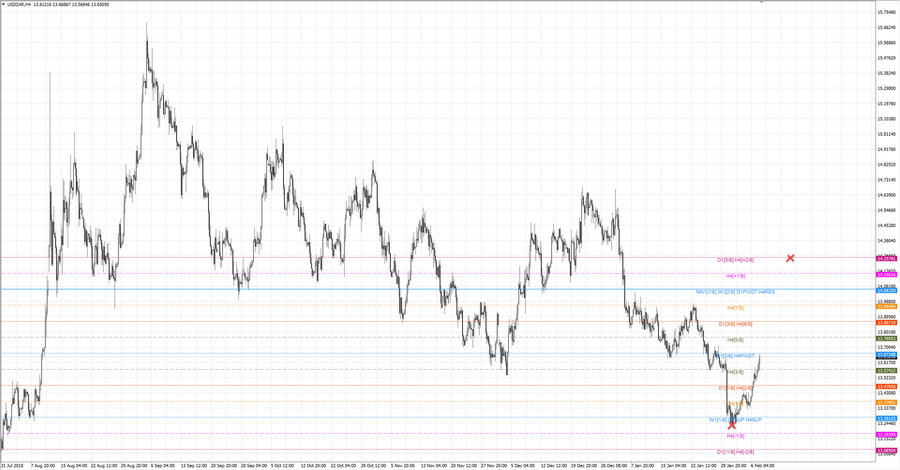Select the red cross marker on the D1[5/8] line
900x470 pixels.
coord(790,258)
